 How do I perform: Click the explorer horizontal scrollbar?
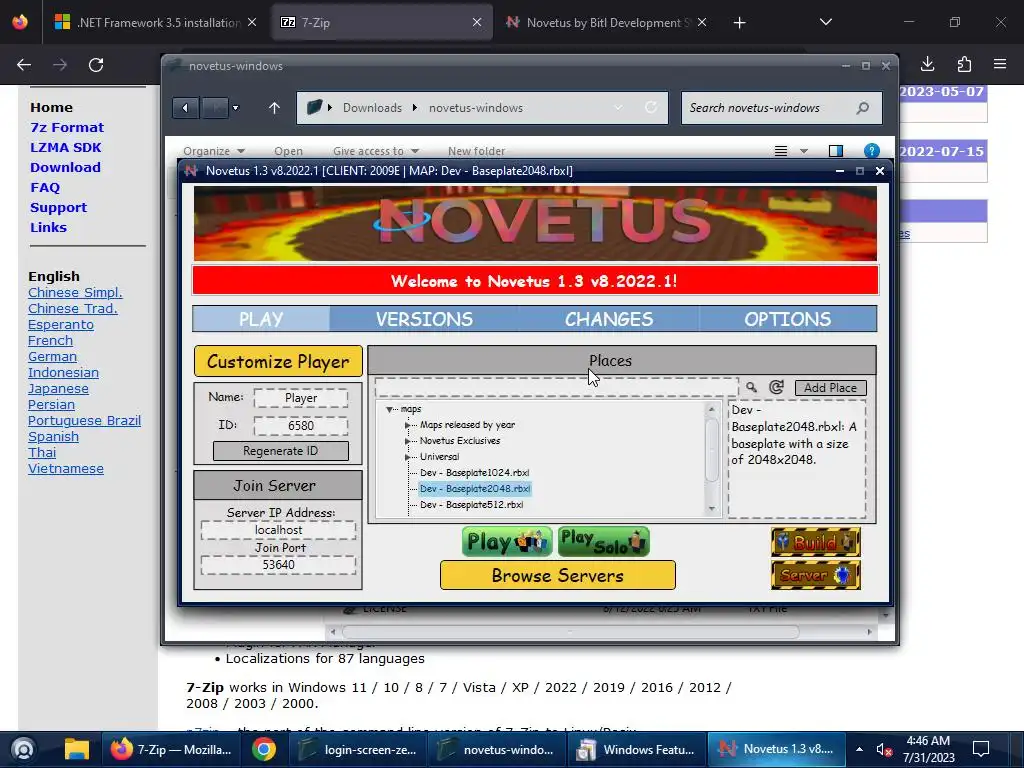571,632
